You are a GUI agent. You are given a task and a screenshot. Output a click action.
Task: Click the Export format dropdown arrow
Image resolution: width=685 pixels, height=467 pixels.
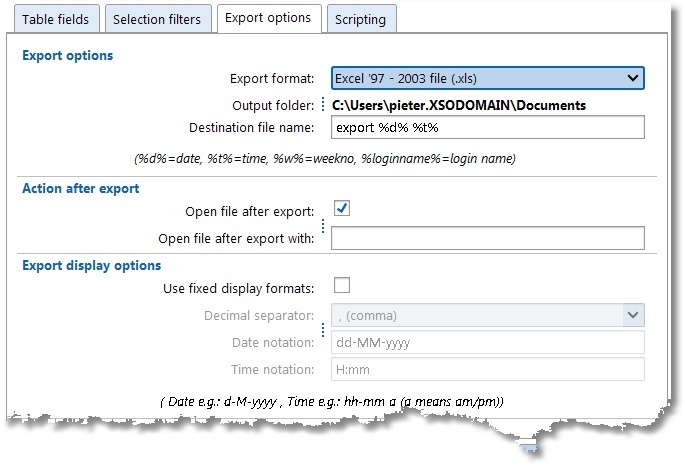(x=632, y=78)
